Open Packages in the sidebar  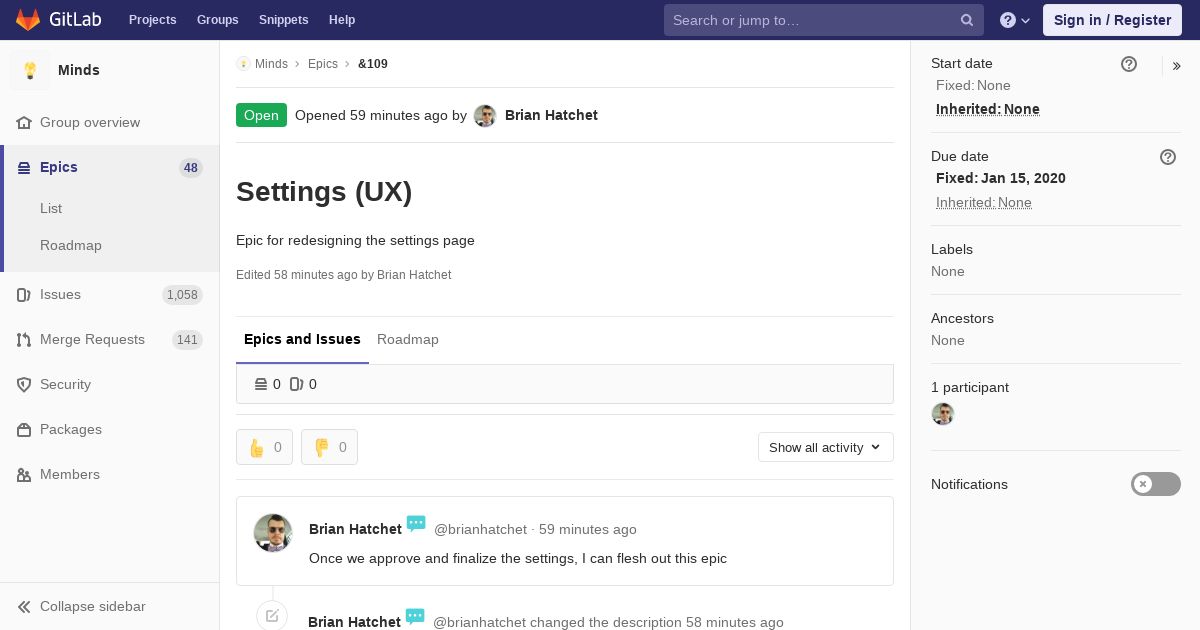71,429
